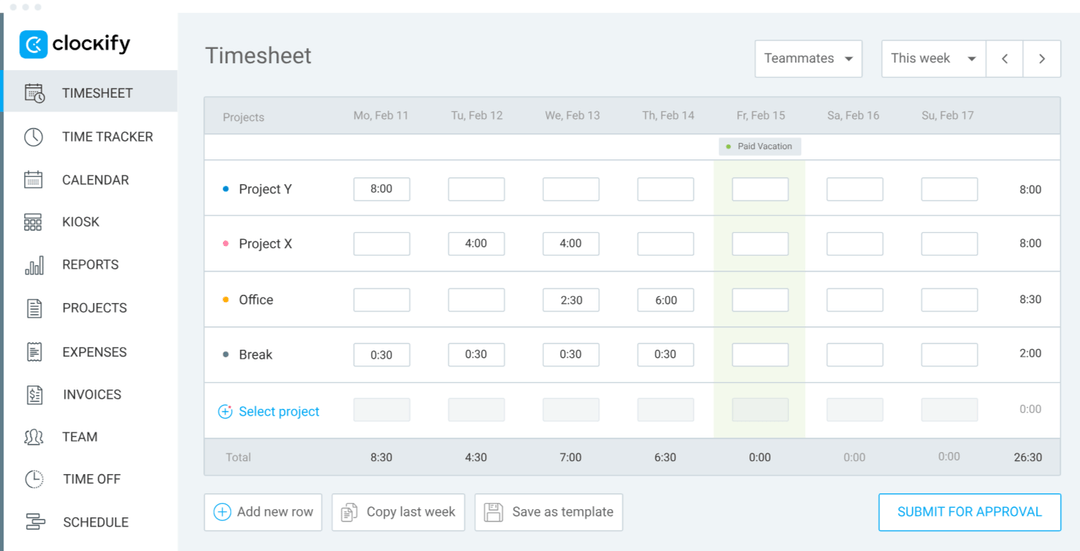1080x551 pixels.
Task: Open INVOICES in the sidebar
Action: pos(90,395)
